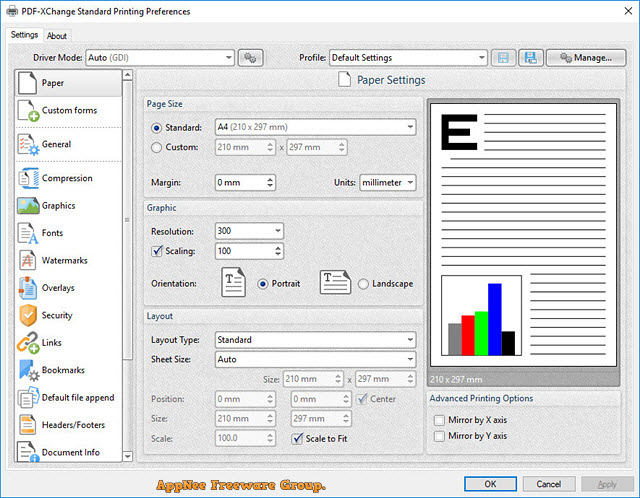Open the Graphics settings

(x=69, y=206)
